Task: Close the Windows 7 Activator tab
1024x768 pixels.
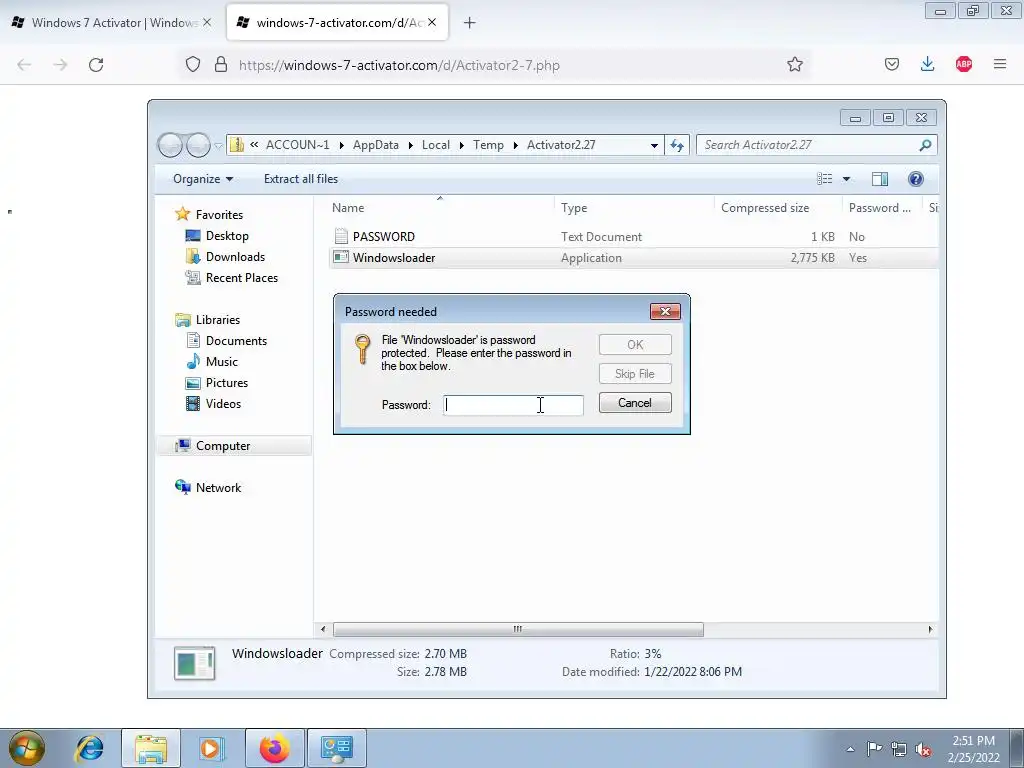Action: 207,22
